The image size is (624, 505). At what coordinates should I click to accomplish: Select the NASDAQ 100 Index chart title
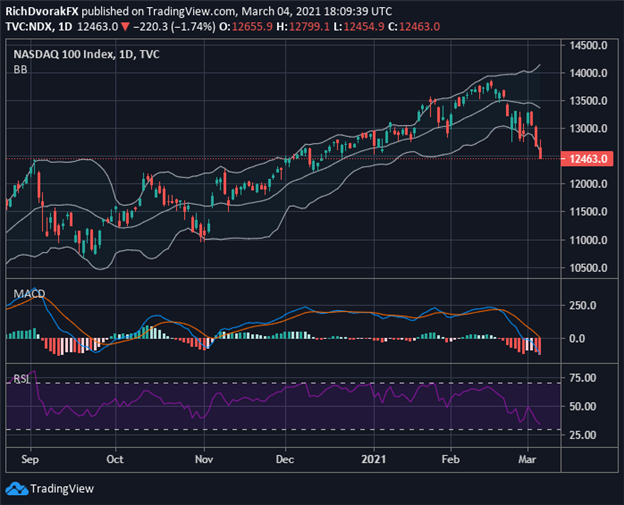tap(86, 54)
